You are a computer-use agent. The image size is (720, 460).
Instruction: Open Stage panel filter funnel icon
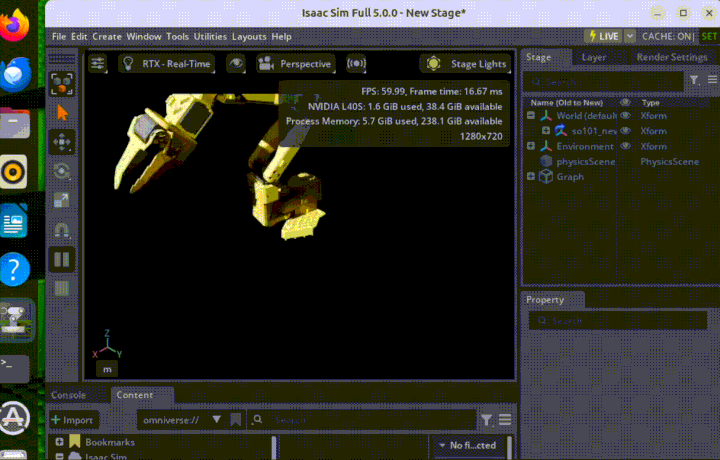693,80
